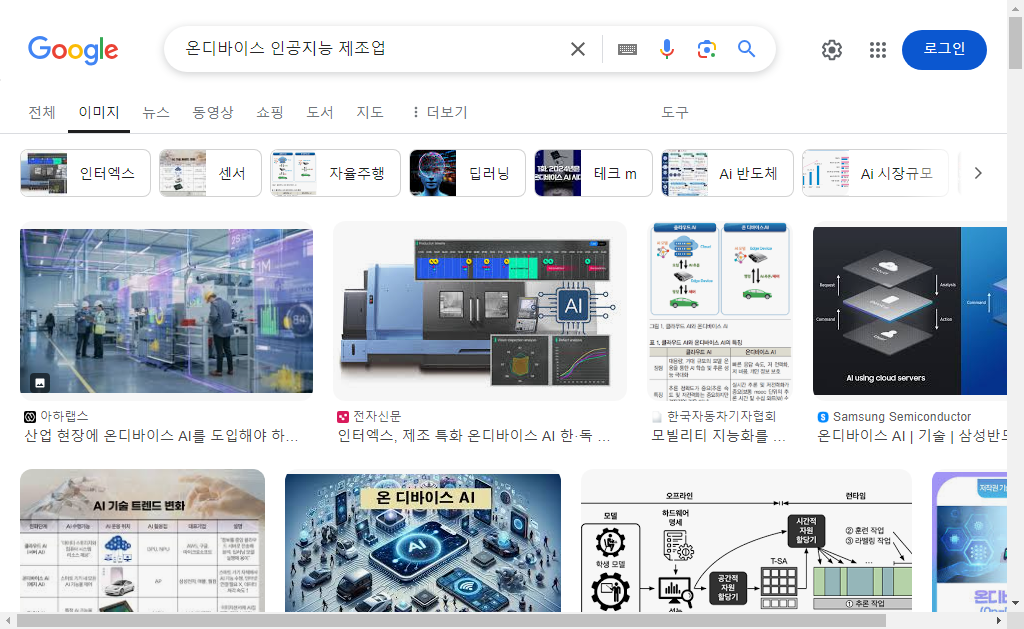Open the 도구 search tools

coord(675,112)
